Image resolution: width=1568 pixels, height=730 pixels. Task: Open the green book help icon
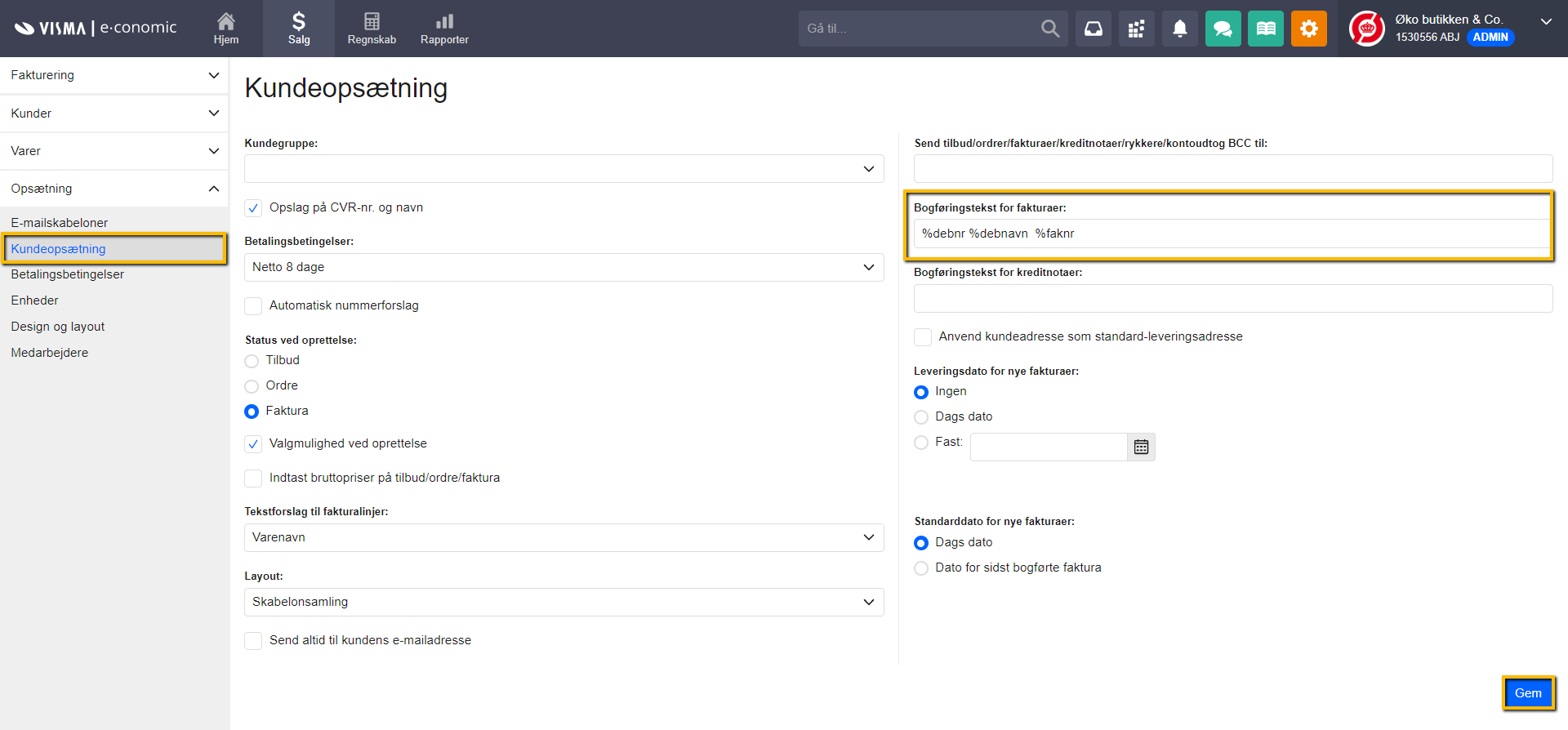(1265, 29)
